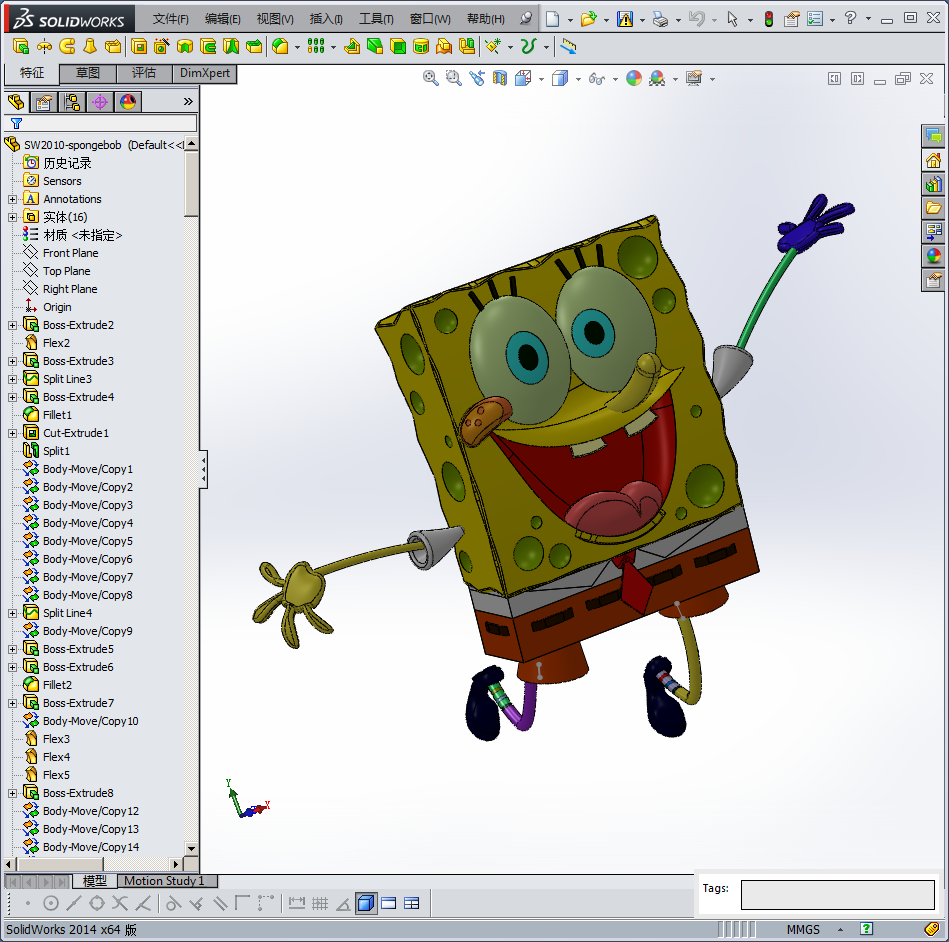This screenshot has width=949, height=942.
Task: Select Front Plane in feature tree
Action: (70, 253)
